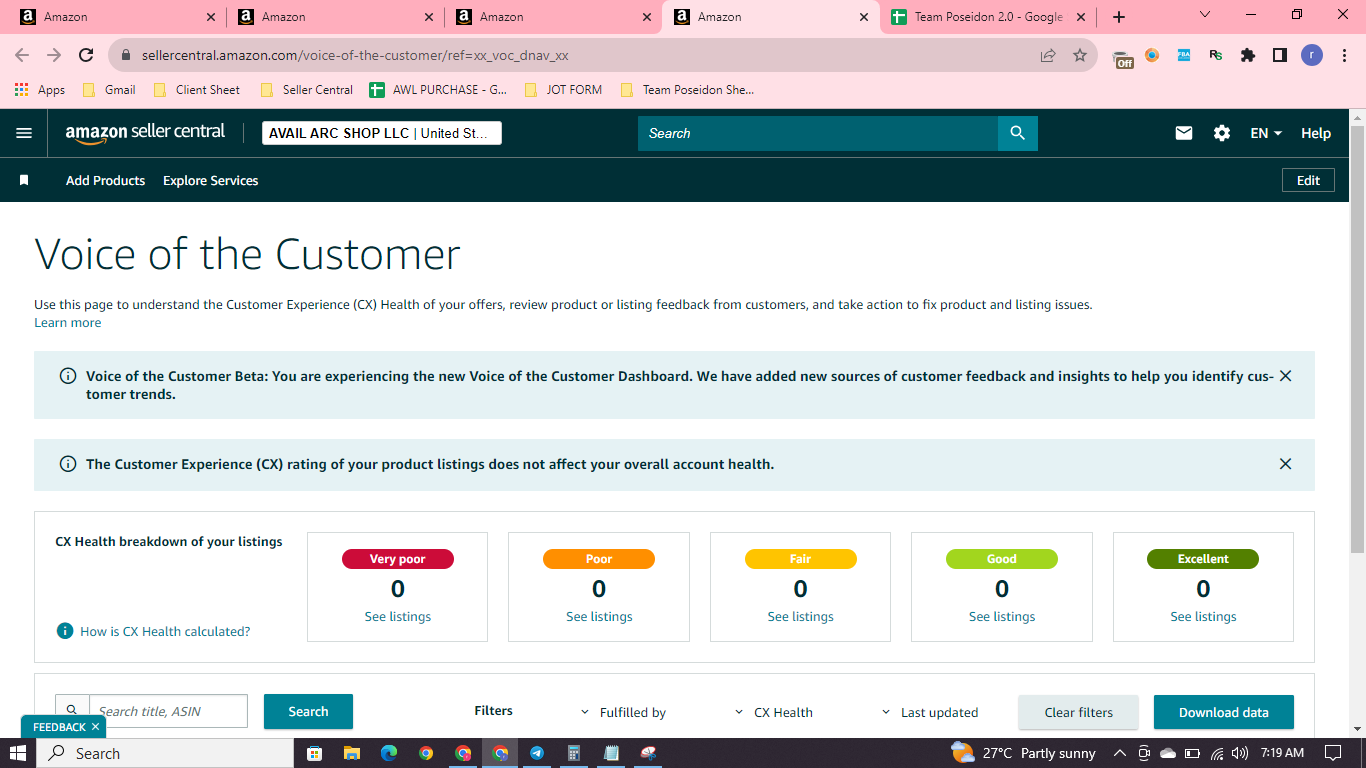This screenshot has height=768, width=1366.
Task: View site information via the lock icon
Action: tap(126, 56)
